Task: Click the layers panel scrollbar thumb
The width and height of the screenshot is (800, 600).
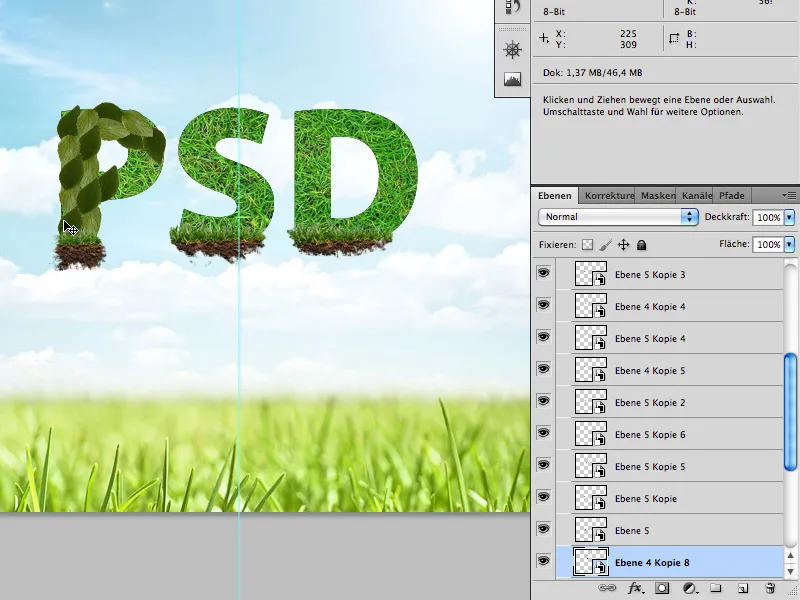Action: point(790,412)
